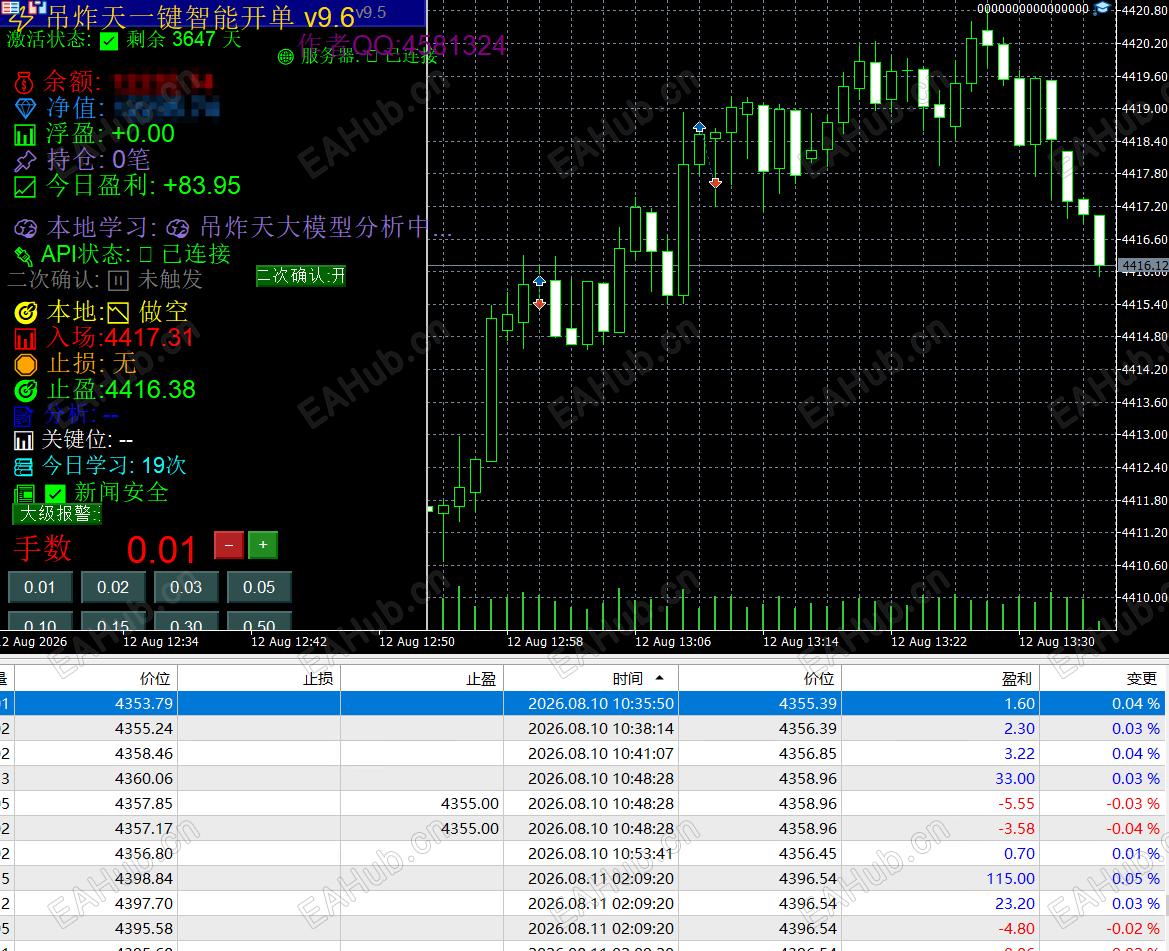The width and height of the screenshot is (1169, 951).
Task: Click the downtrend chart icon before 做空
Action: point(118,312)
